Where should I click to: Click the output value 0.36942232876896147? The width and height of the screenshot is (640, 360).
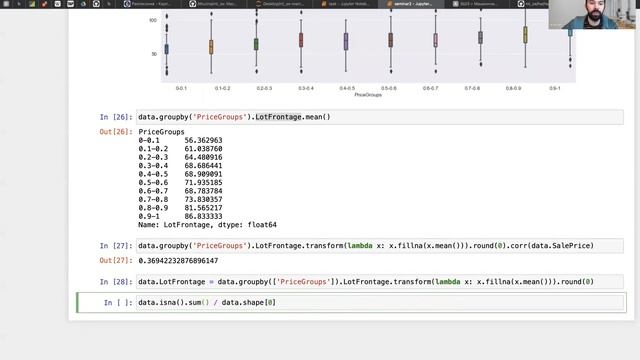pyautogui.click(x=178, y=260)
